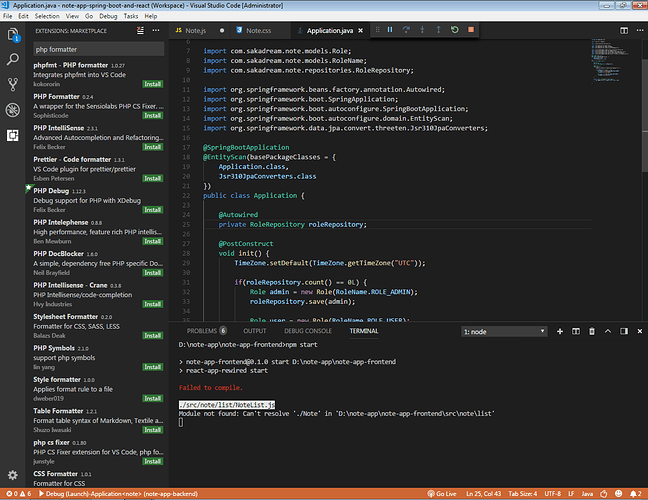The height and width of the screenshot is (500, 648).
Task: Open the Help menu
Action: pyautogui.click(x=151, y=16)
